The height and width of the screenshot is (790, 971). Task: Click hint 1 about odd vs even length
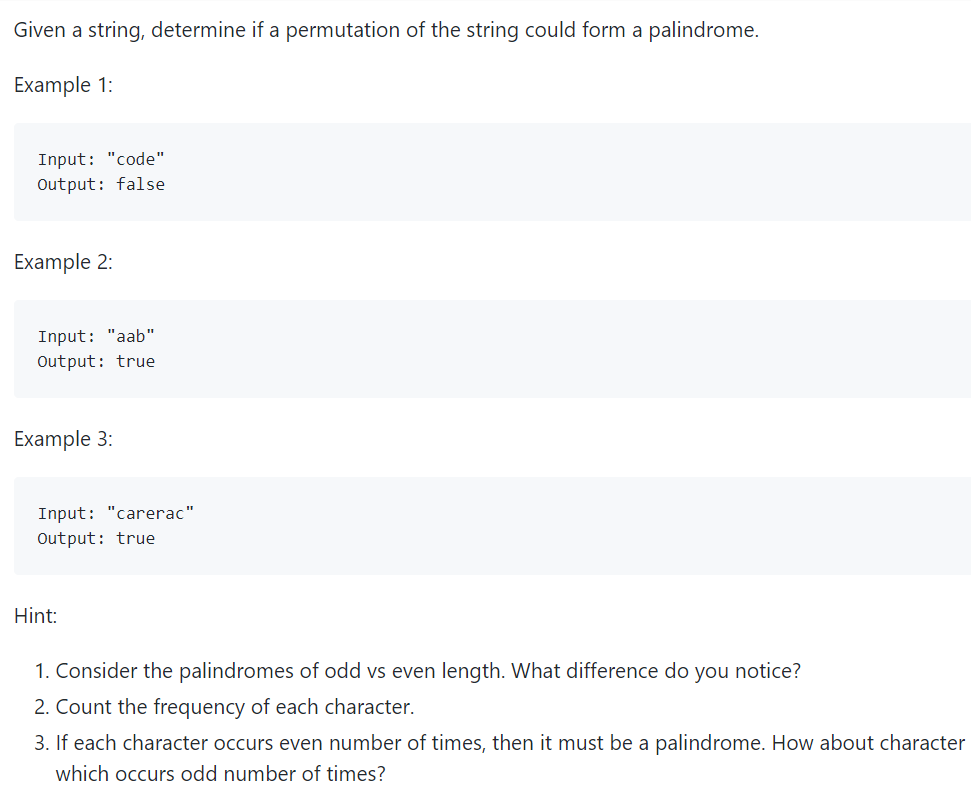point(428,671)
